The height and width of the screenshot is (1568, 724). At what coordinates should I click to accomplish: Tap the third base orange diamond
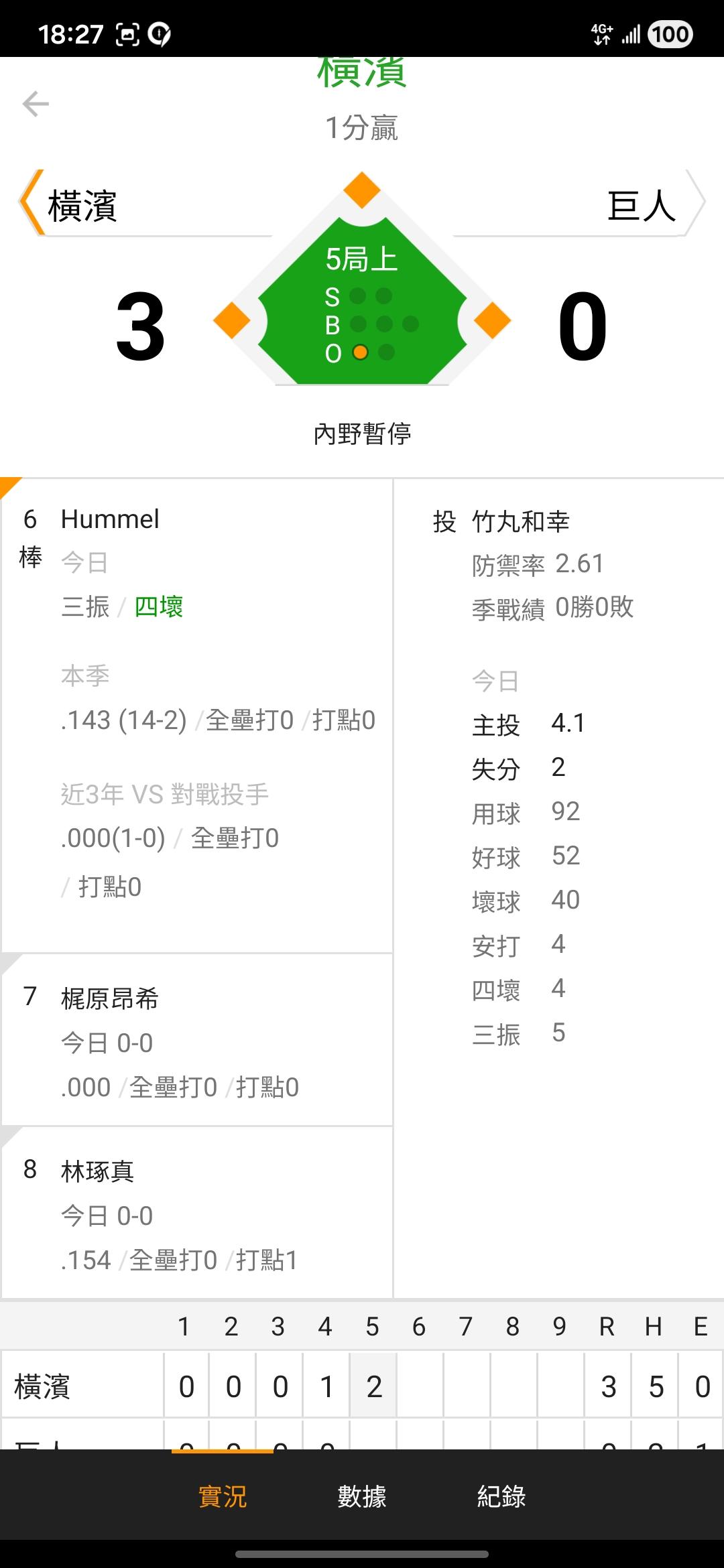click(232, 321)
